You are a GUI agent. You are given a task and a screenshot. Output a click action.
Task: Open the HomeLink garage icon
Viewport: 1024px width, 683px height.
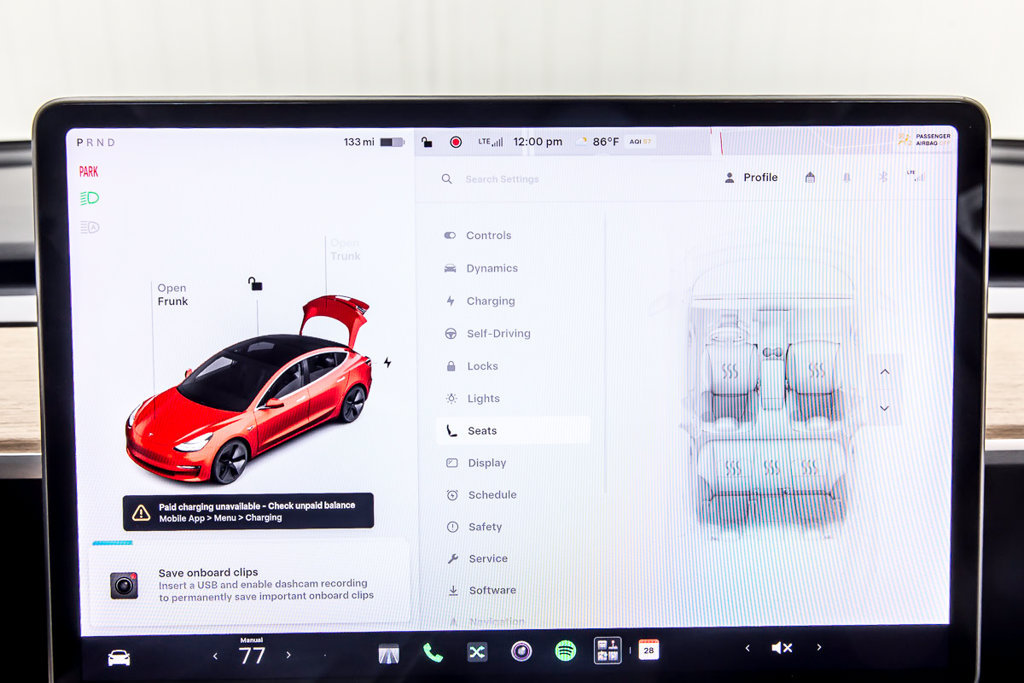coord(810,177)
